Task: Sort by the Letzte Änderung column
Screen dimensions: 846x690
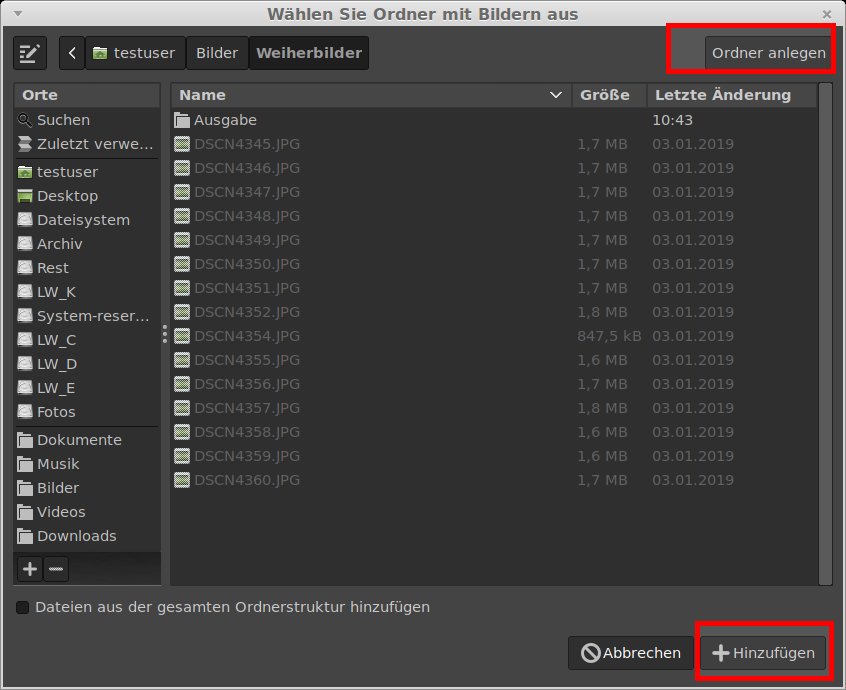Action: [732, 95]
